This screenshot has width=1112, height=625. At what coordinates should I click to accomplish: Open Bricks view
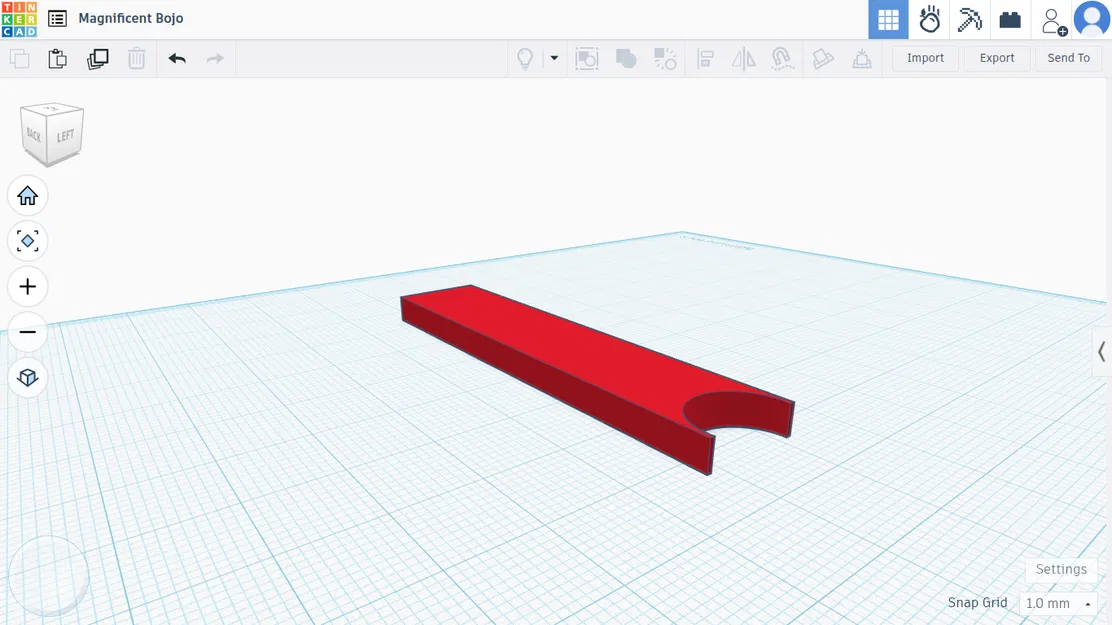click(1010, 19)
